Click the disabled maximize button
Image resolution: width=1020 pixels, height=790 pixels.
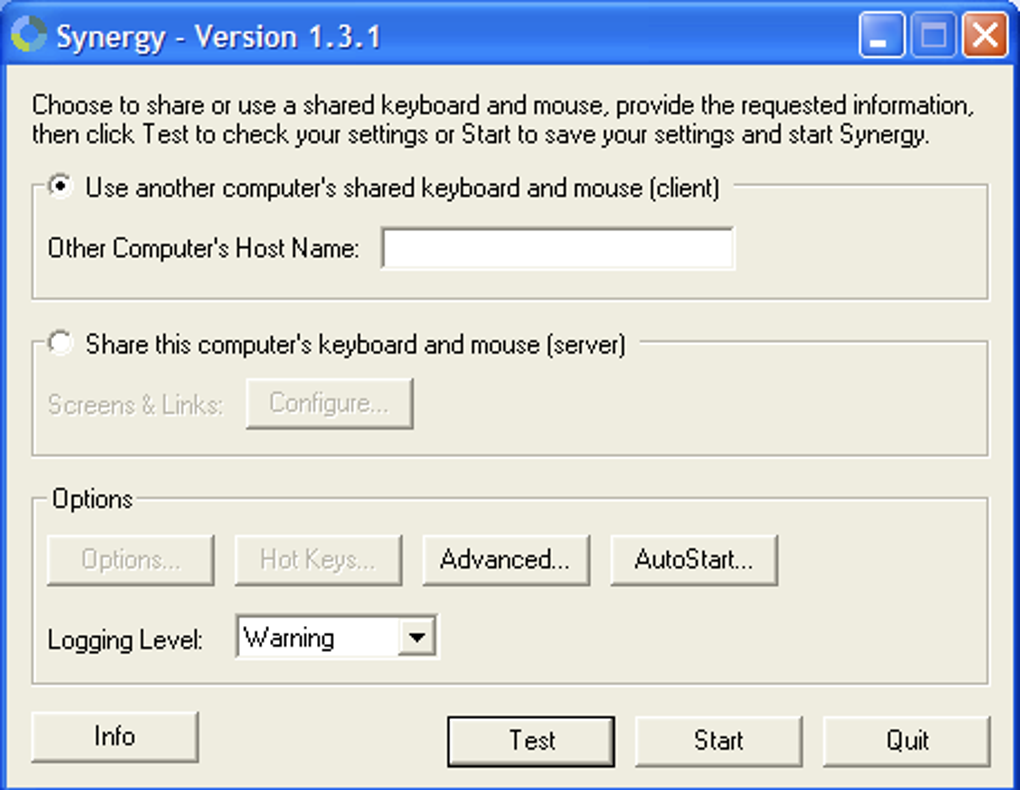(x=933, y=34)
